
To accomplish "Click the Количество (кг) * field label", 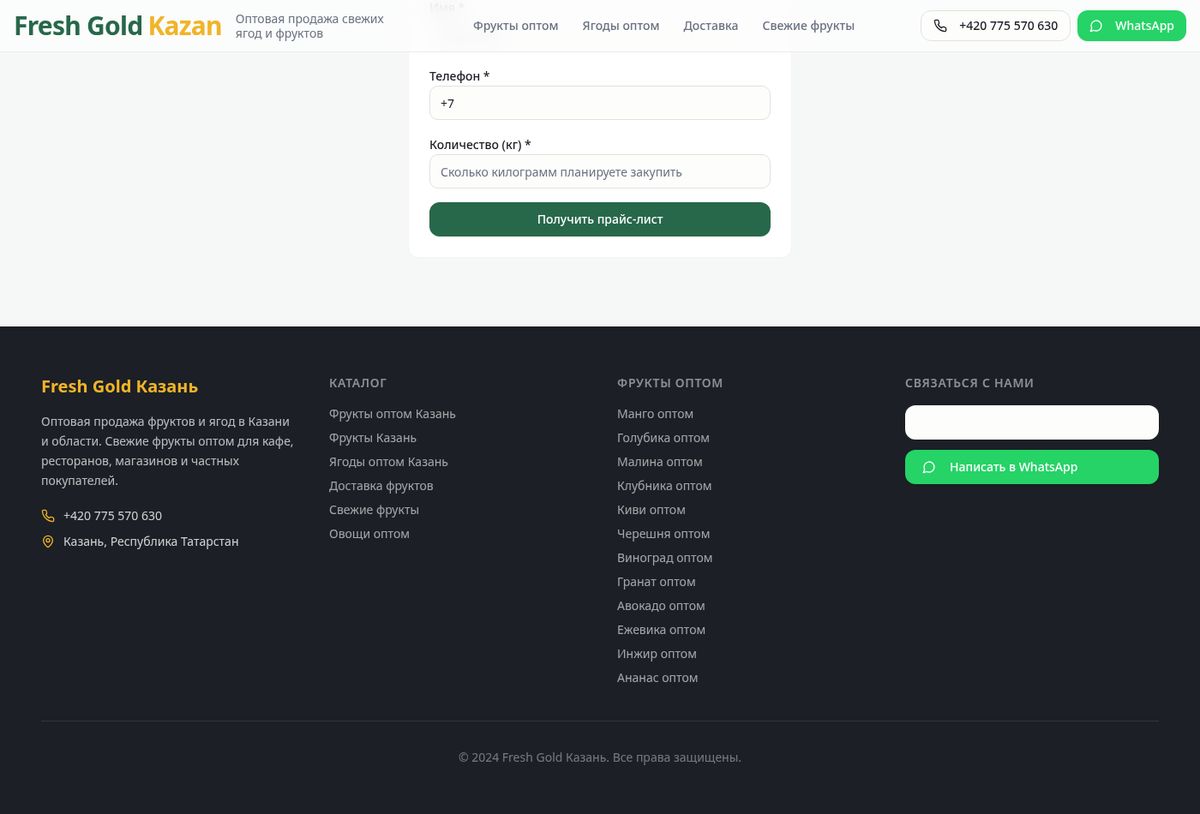I will pyautogui.click(x=480, y=145).
